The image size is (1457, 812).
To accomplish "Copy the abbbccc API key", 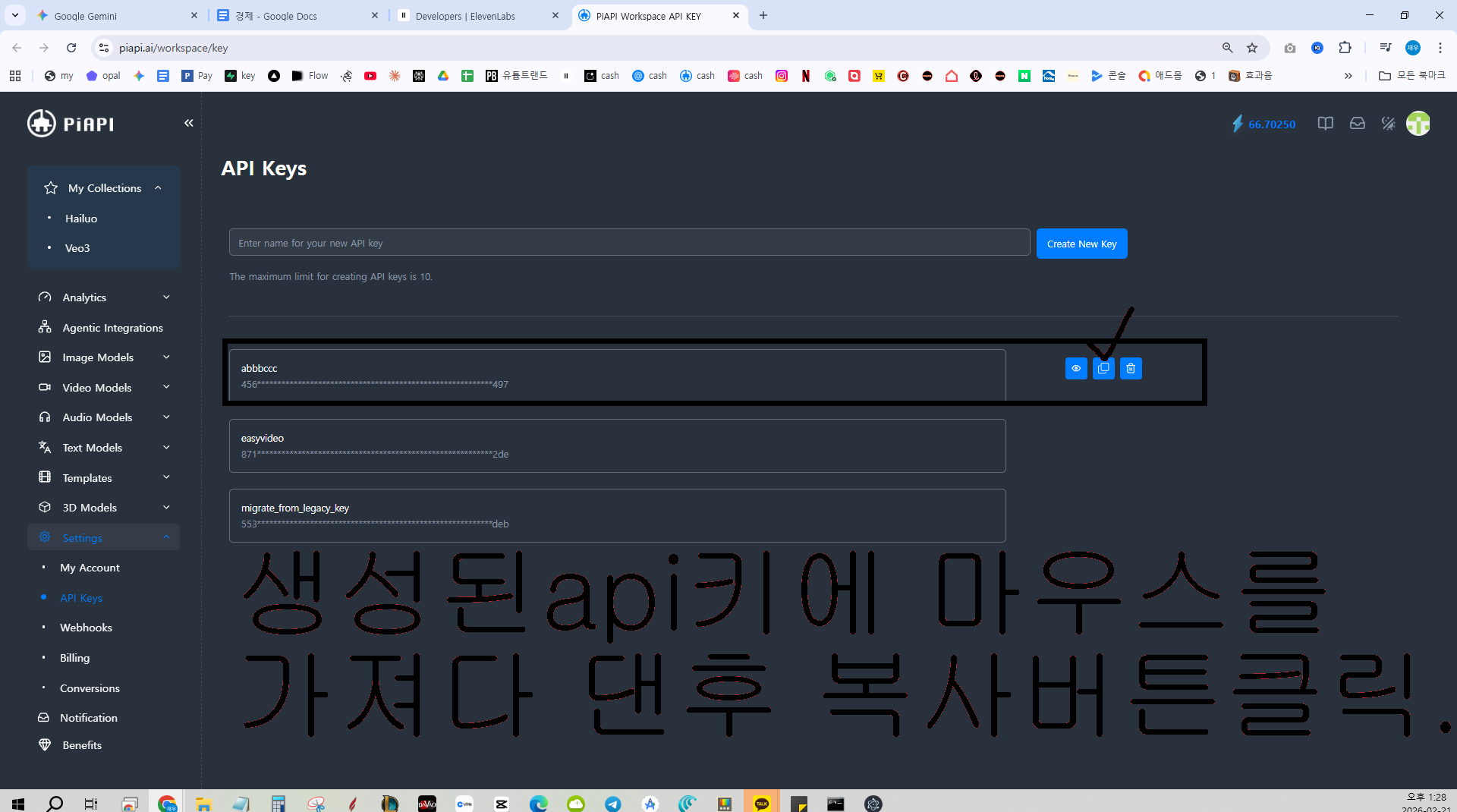I will pyautogui.click(x=1103, y=368).
